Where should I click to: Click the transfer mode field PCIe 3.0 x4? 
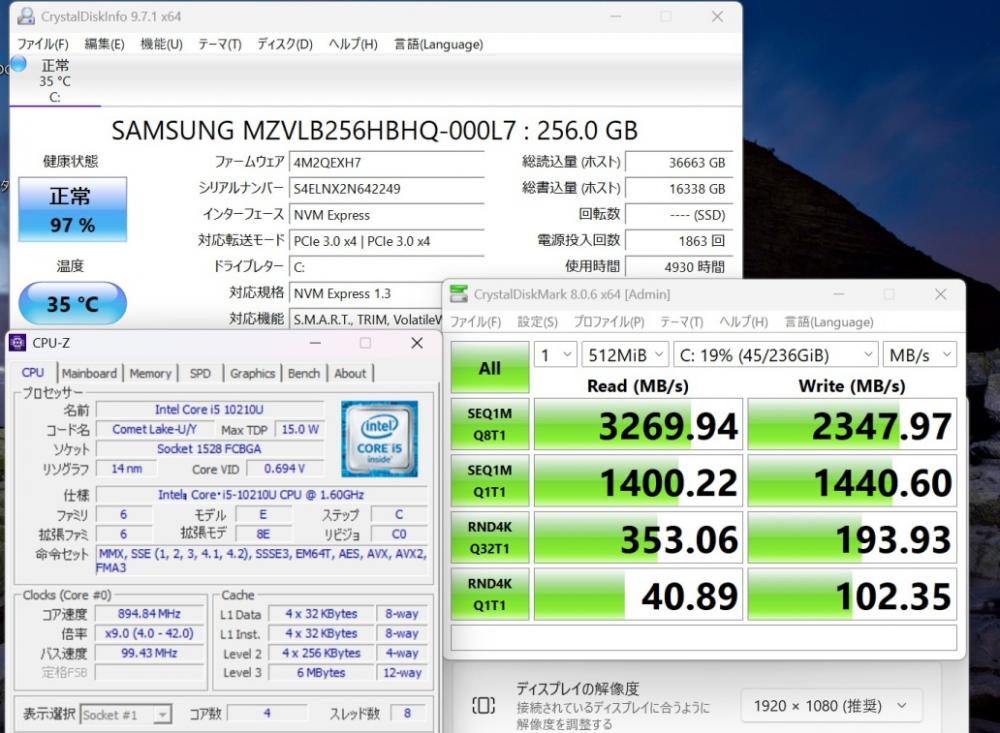tap(386, 241)
